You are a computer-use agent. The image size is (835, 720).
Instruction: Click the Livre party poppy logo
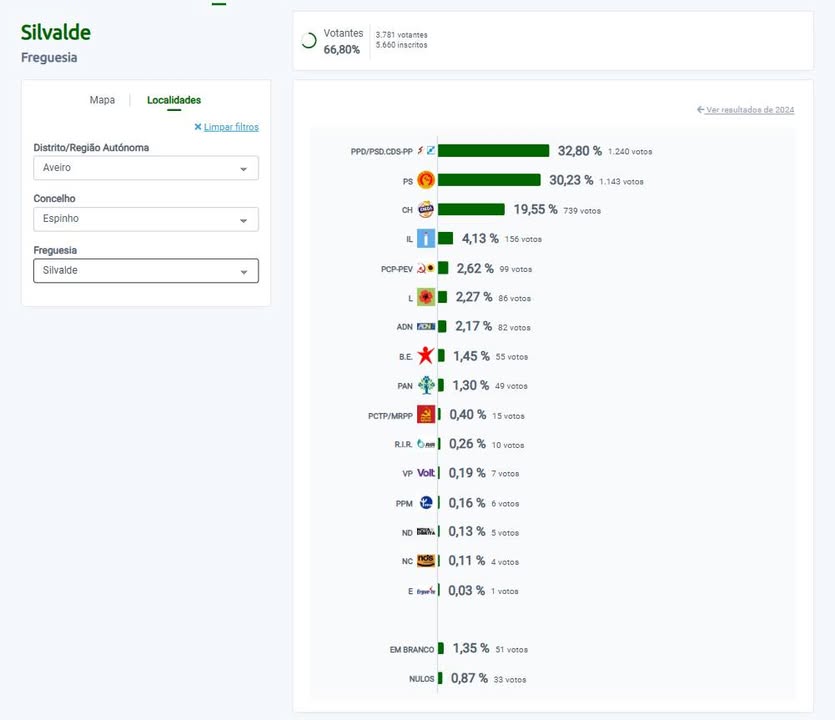[x=425, y=297]
